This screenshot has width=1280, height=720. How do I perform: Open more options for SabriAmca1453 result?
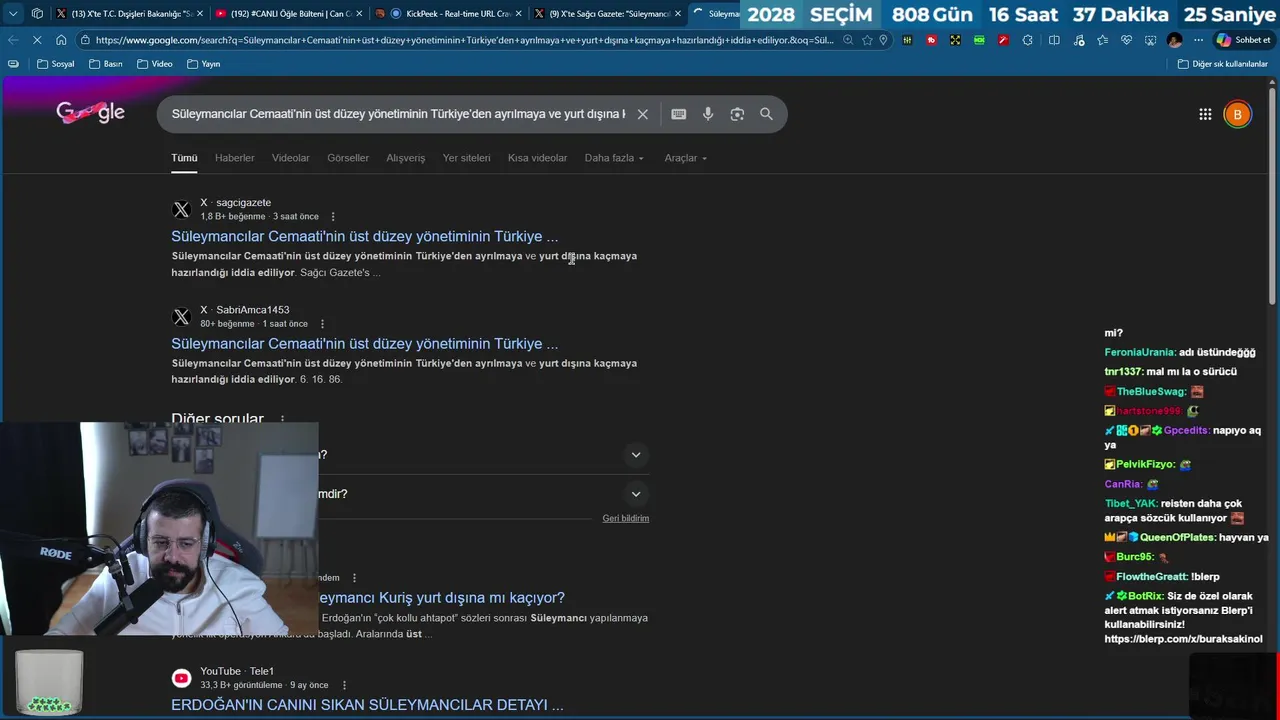(322, 323)
